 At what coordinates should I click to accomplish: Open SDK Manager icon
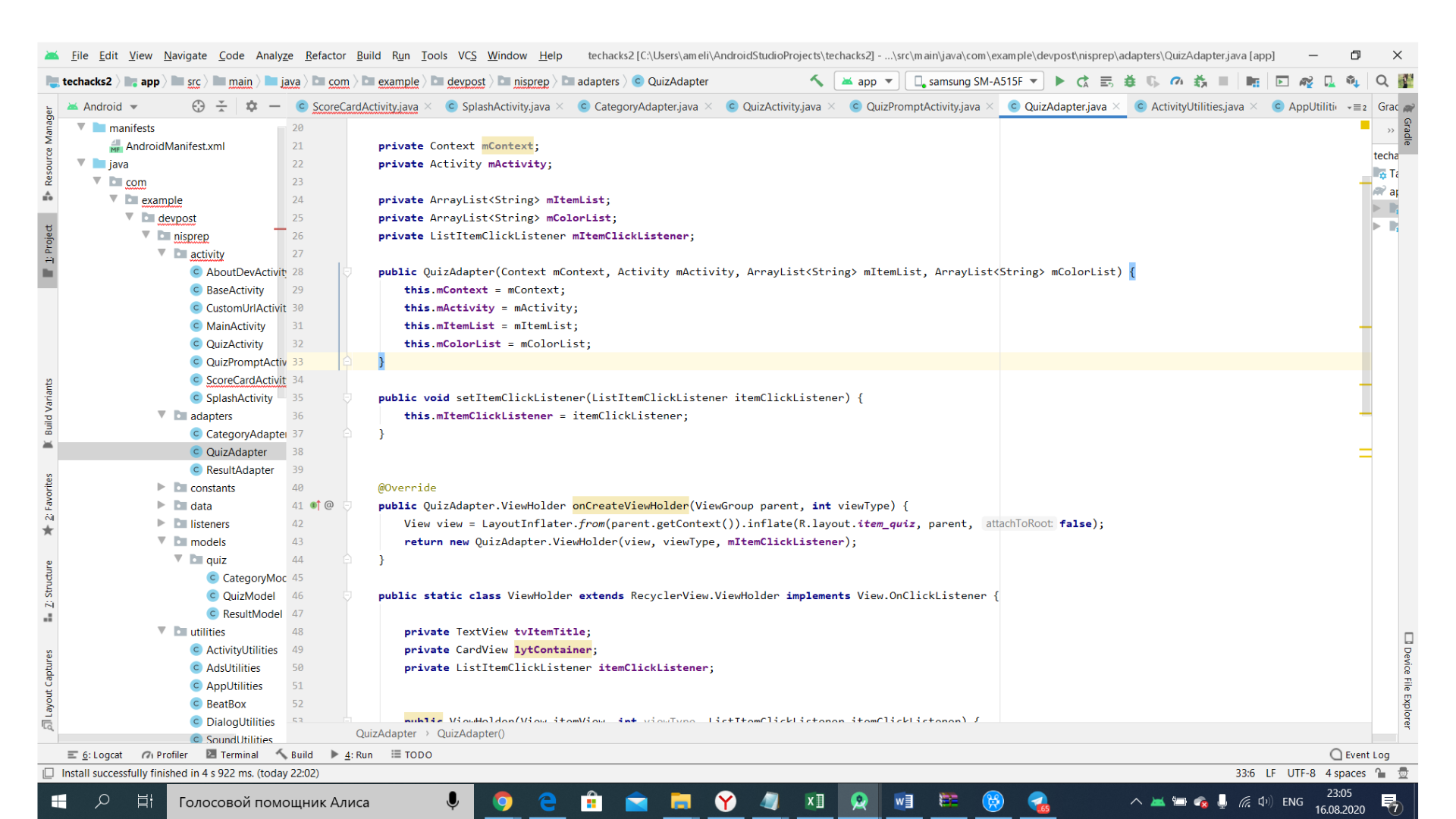click(x=1352, y=81)
